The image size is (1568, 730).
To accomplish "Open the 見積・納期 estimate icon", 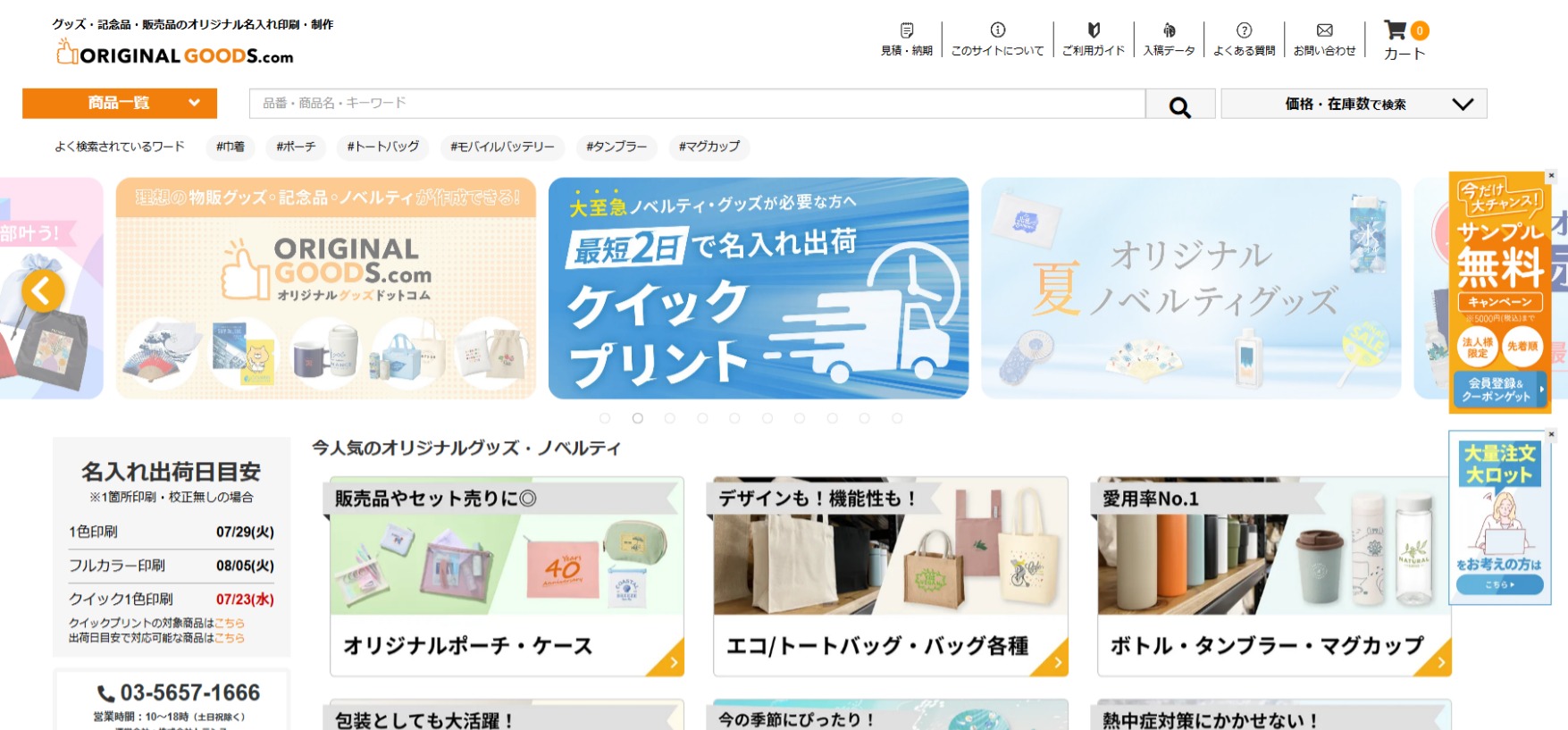I will click(x=906, y=31).
